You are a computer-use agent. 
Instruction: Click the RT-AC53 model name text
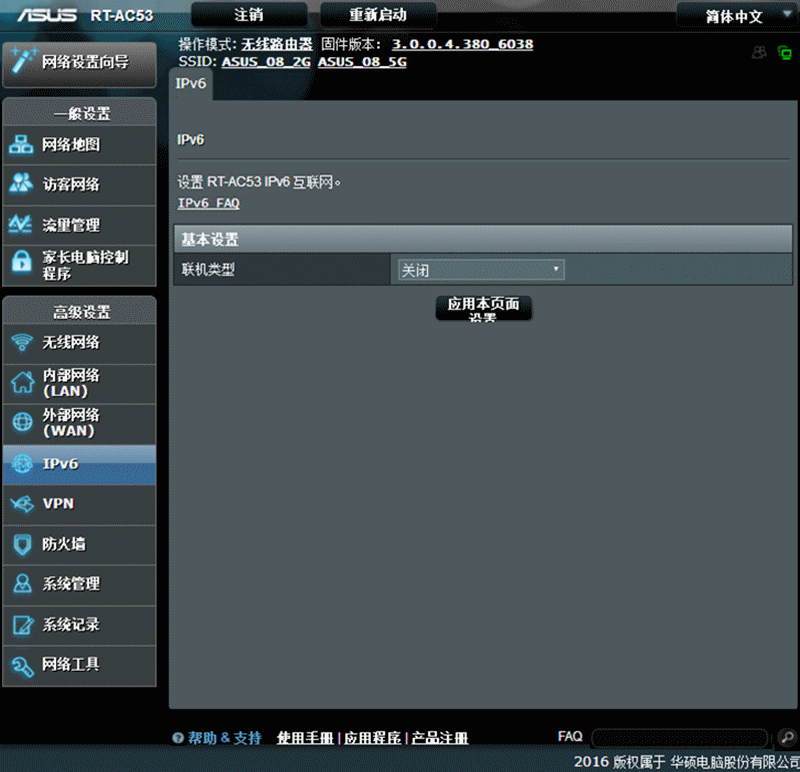[122, 16]
